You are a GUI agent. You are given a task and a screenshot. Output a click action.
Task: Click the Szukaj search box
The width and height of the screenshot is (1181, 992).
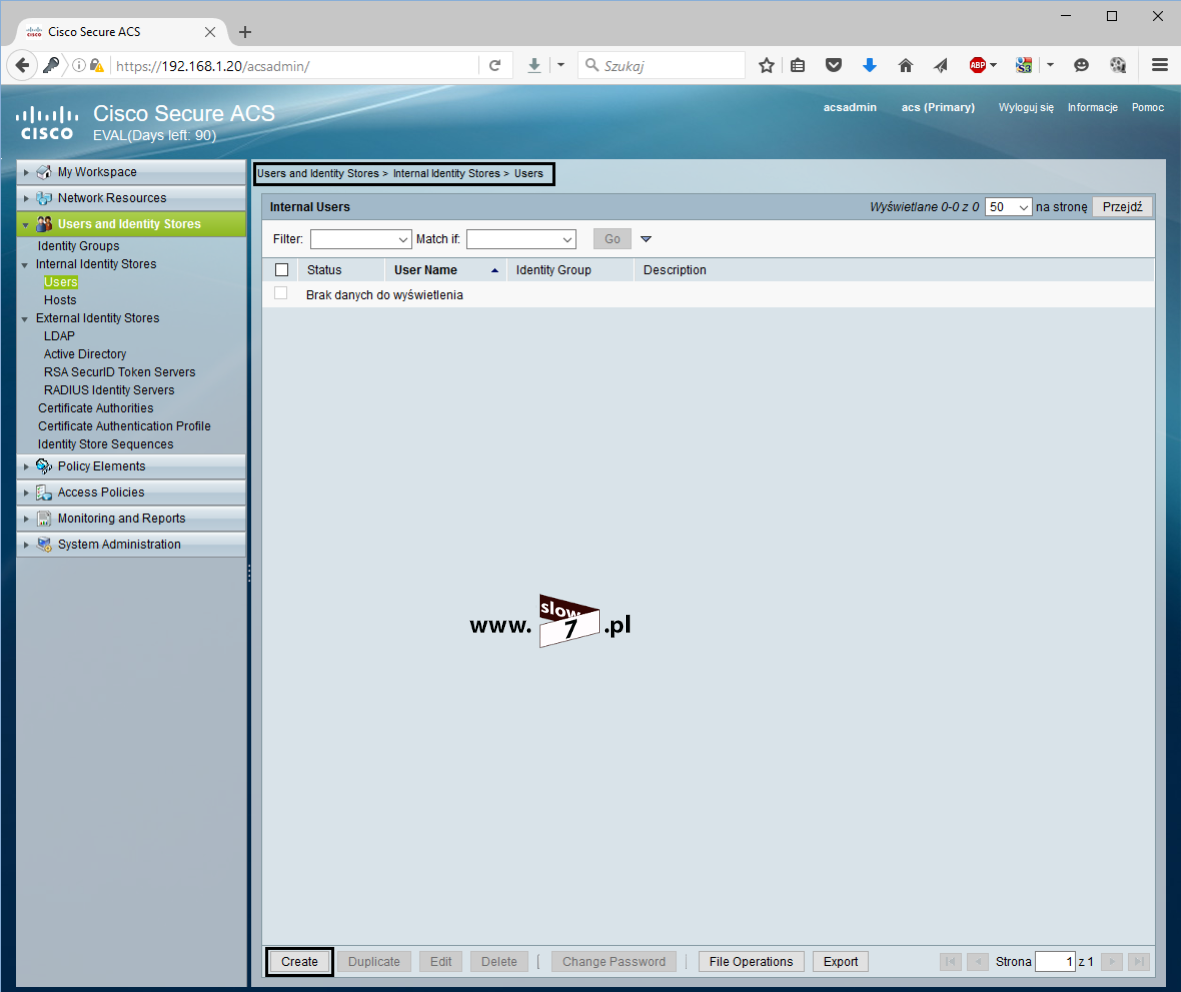pyautogui.click(x=663, y=66)
